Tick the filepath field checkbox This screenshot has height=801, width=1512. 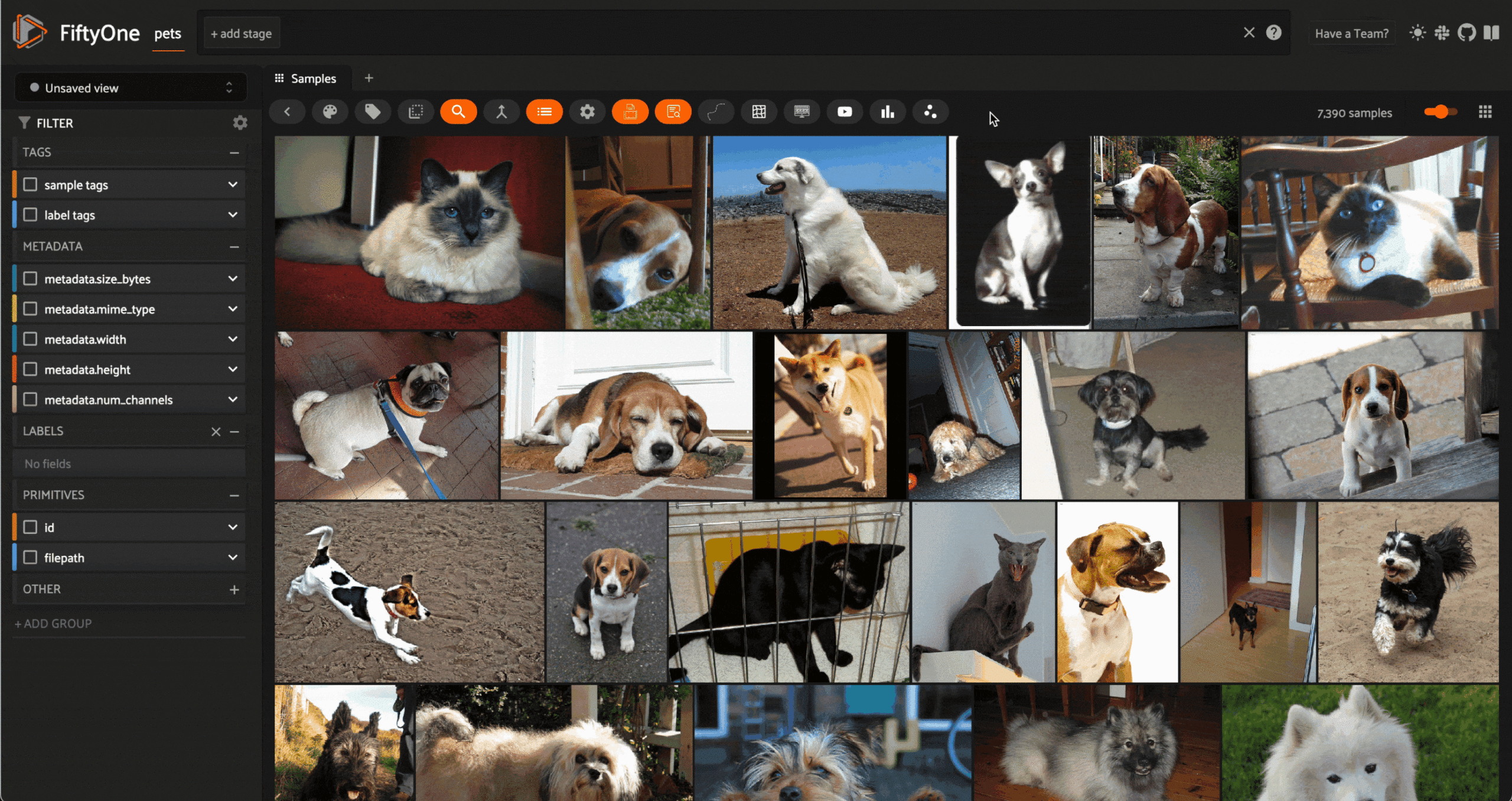[x=30, y=558]
